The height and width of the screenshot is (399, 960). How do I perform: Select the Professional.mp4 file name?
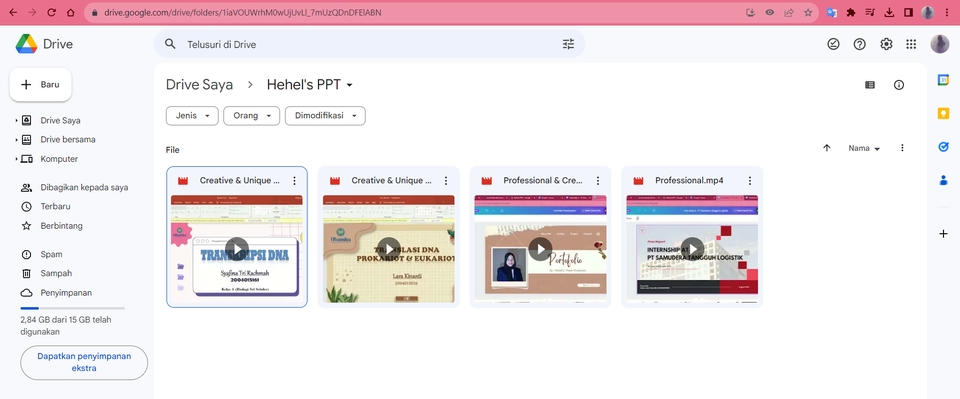point(689,181)
